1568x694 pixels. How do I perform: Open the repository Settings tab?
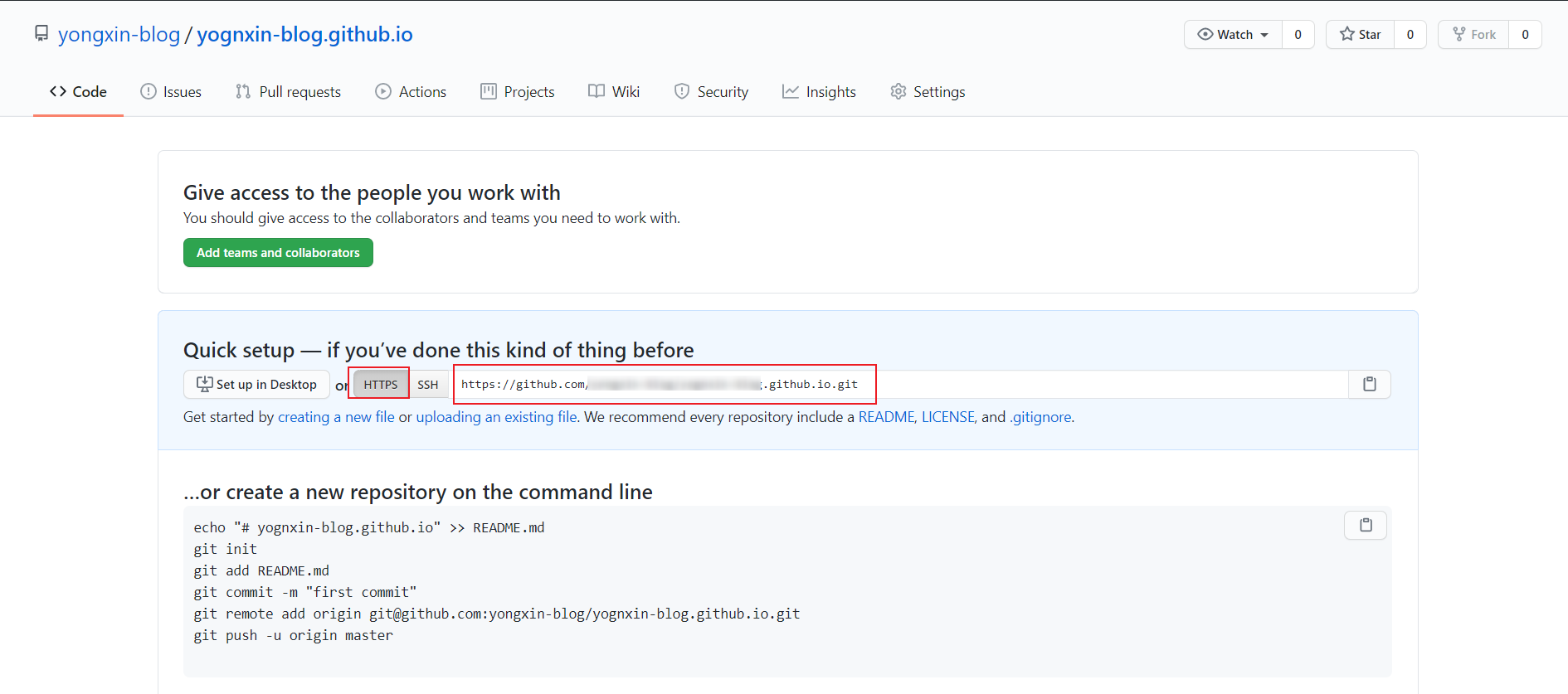pyautogui.click(x=928, y=92)
